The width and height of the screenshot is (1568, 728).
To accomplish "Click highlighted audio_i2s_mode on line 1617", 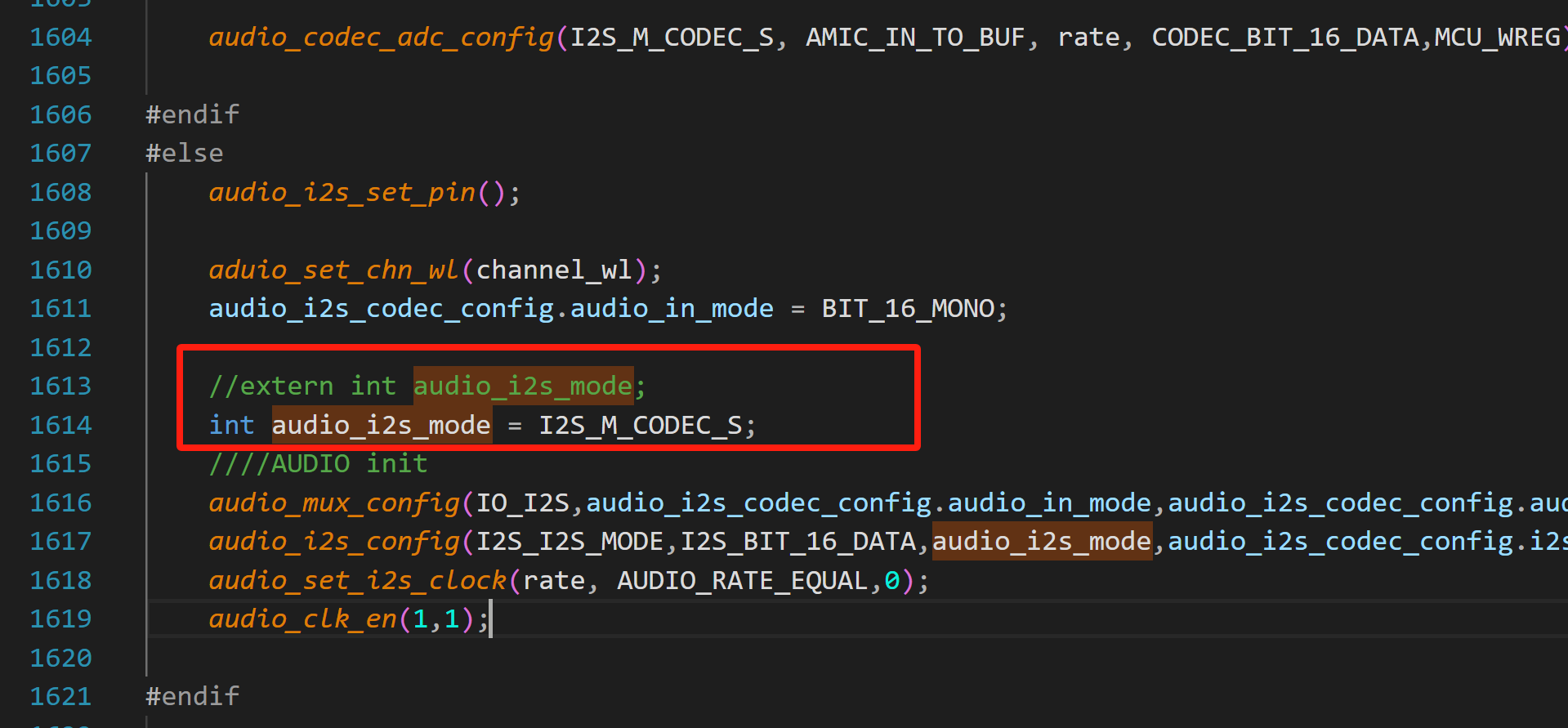I will [1042, 542].
